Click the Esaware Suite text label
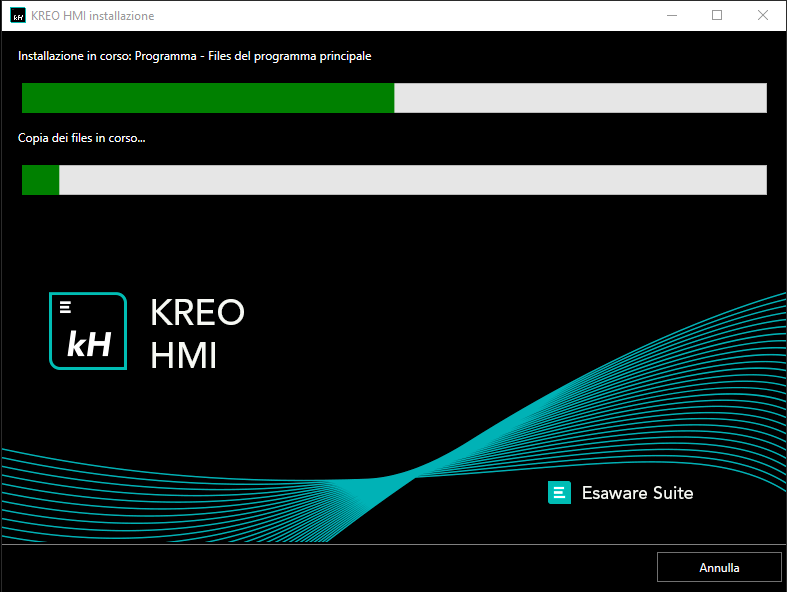This screenshot has height=592, width=787. coord(637,493)
